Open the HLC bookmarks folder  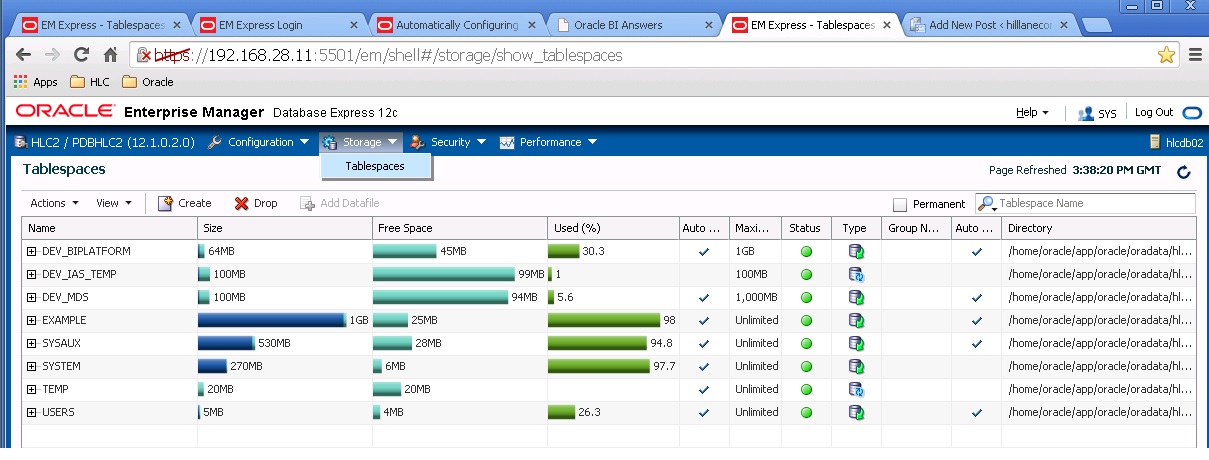click(89, 82)
